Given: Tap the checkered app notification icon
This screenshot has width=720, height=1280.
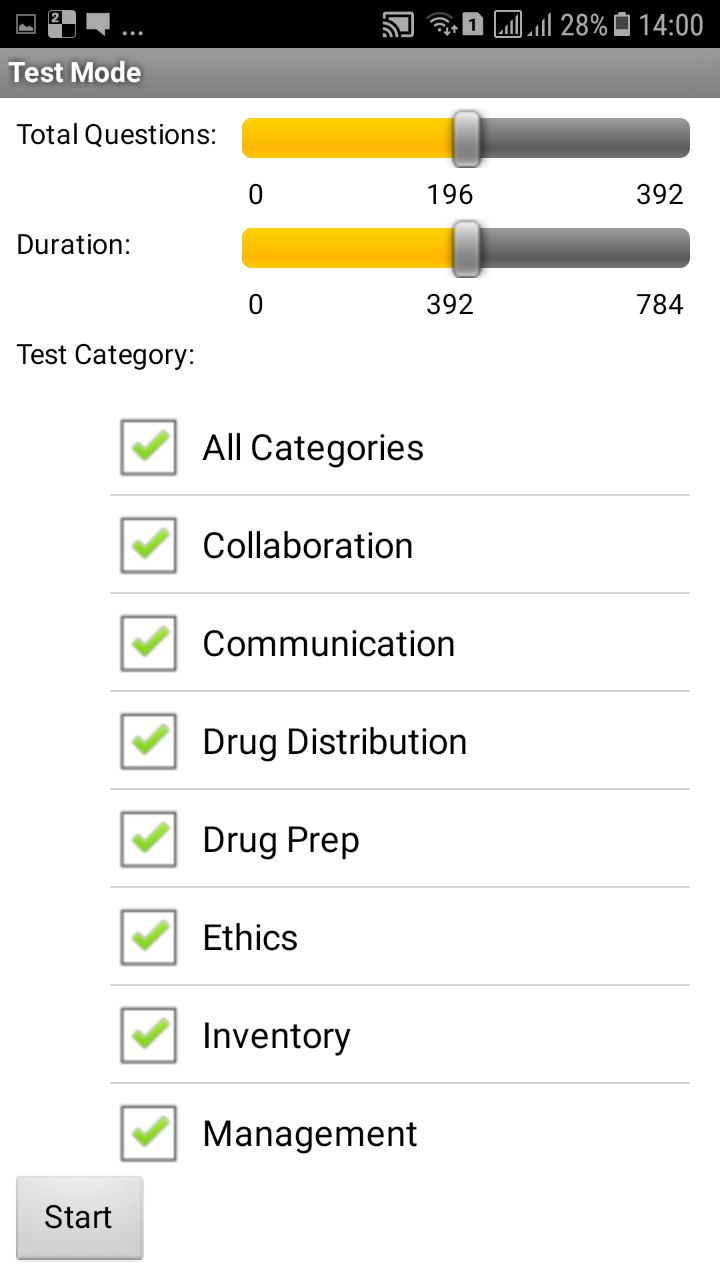Looking at the screenshot, I should tap(62, 25).
